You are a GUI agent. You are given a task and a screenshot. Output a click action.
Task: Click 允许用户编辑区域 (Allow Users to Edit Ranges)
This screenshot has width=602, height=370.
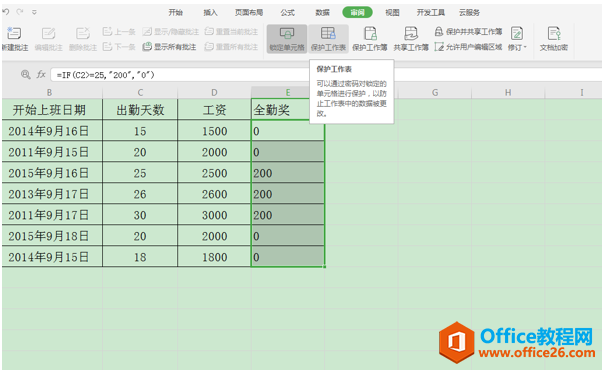click(468, 47)
